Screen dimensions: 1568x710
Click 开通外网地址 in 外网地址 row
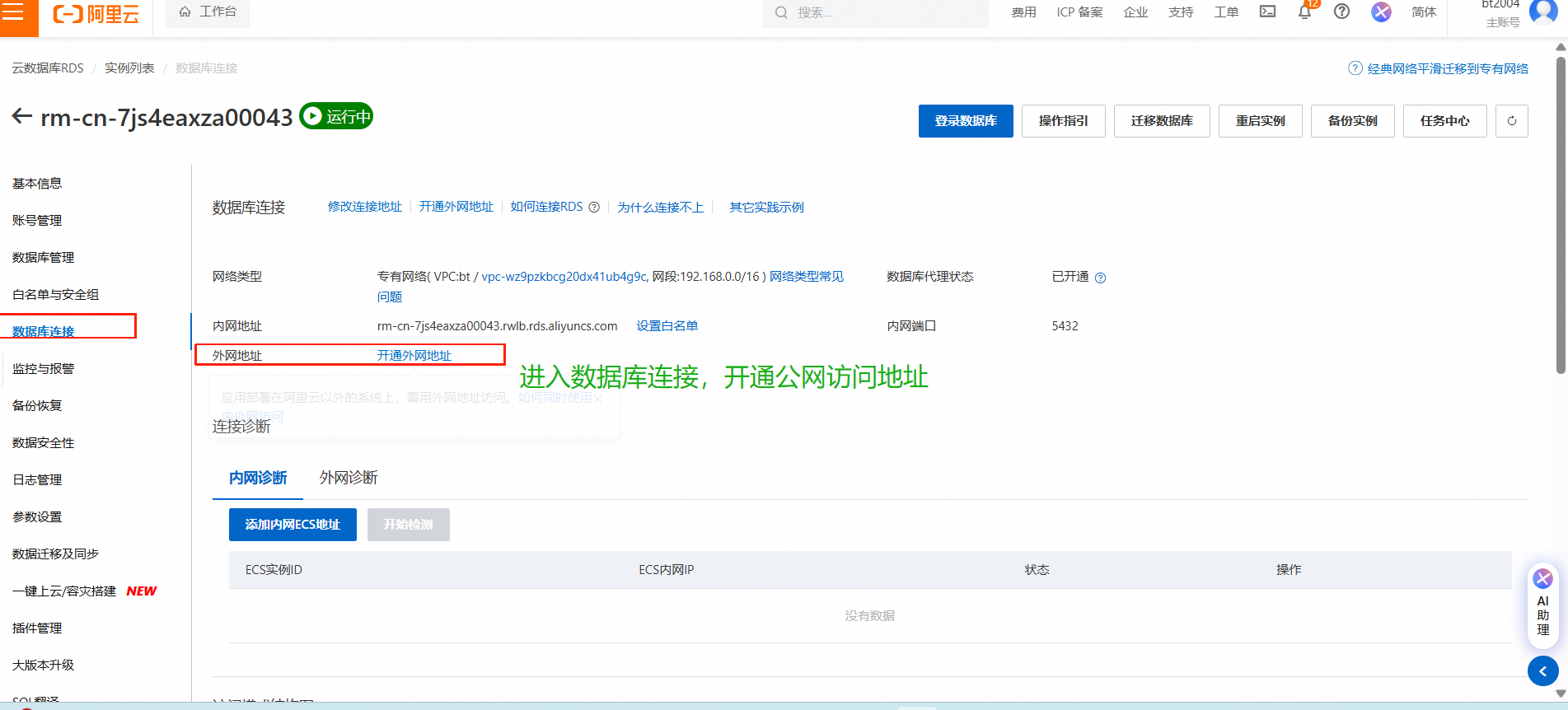(x=414, y=356)
